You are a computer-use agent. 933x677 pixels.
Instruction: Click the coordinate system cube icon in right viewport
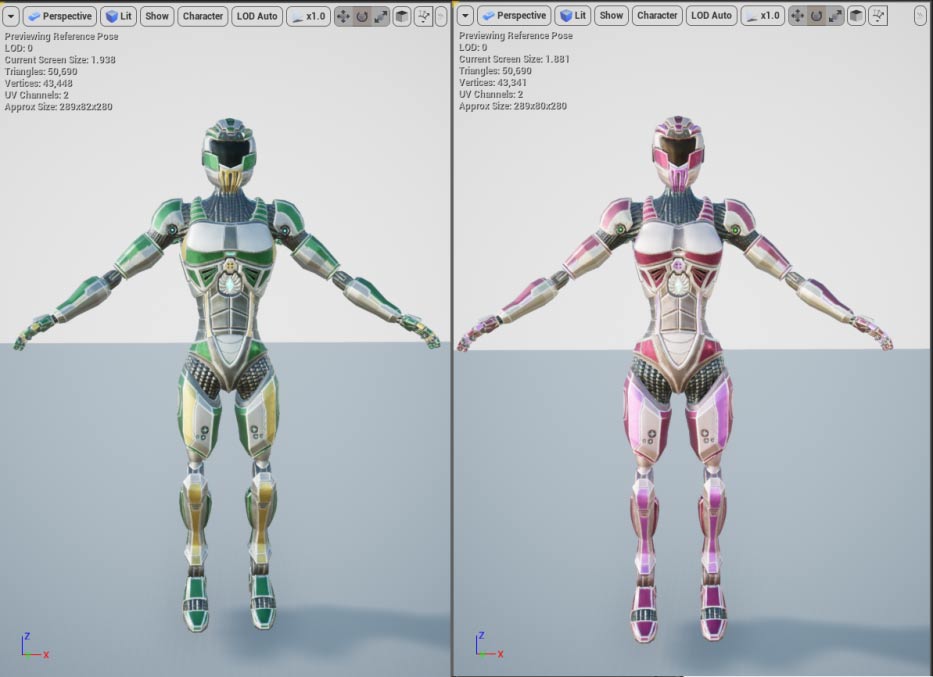pos(855,16)
